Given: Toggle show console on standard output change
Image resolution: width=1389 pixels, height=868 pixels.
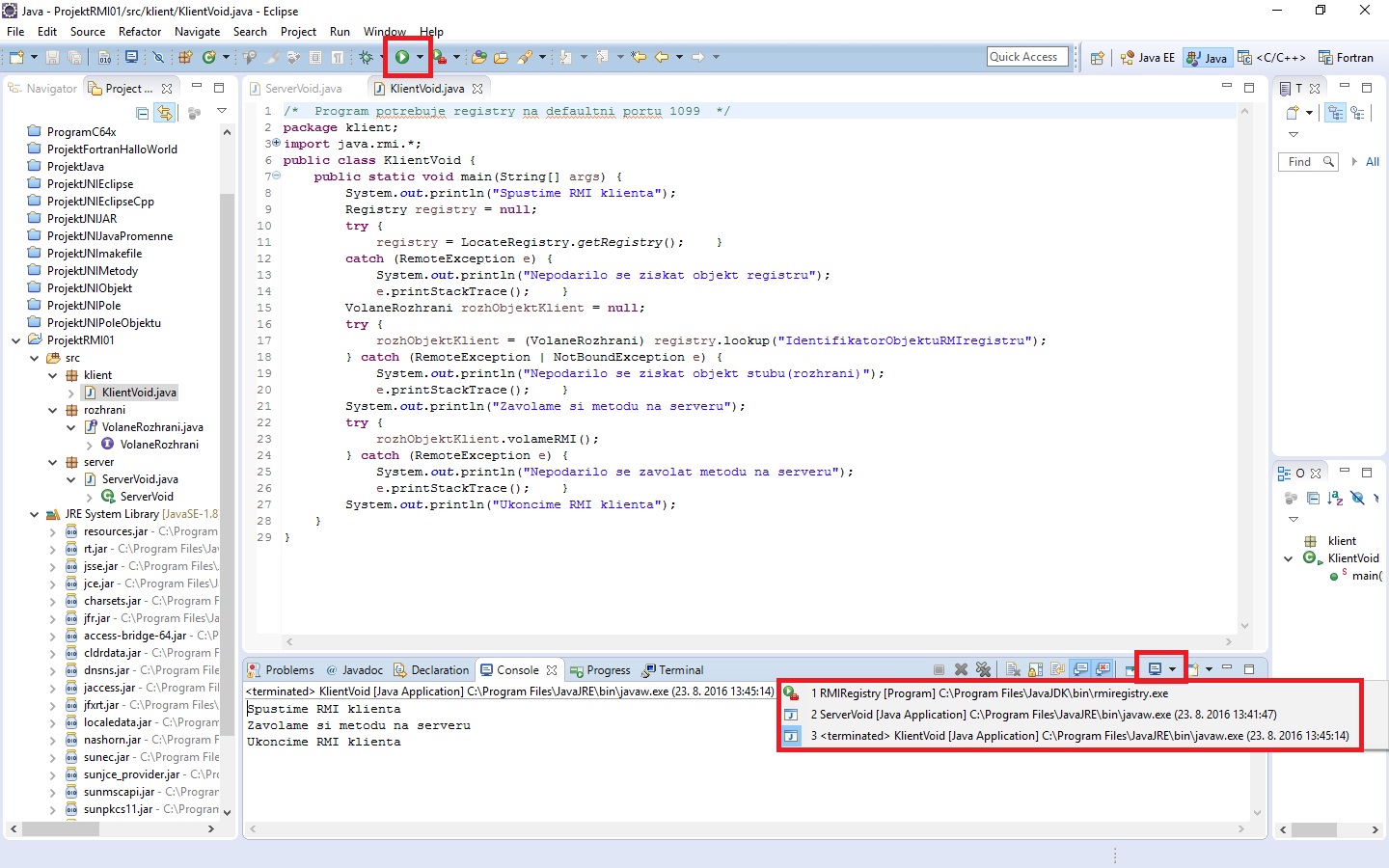Looking at the screenshot, I should tap(1080, 669).
